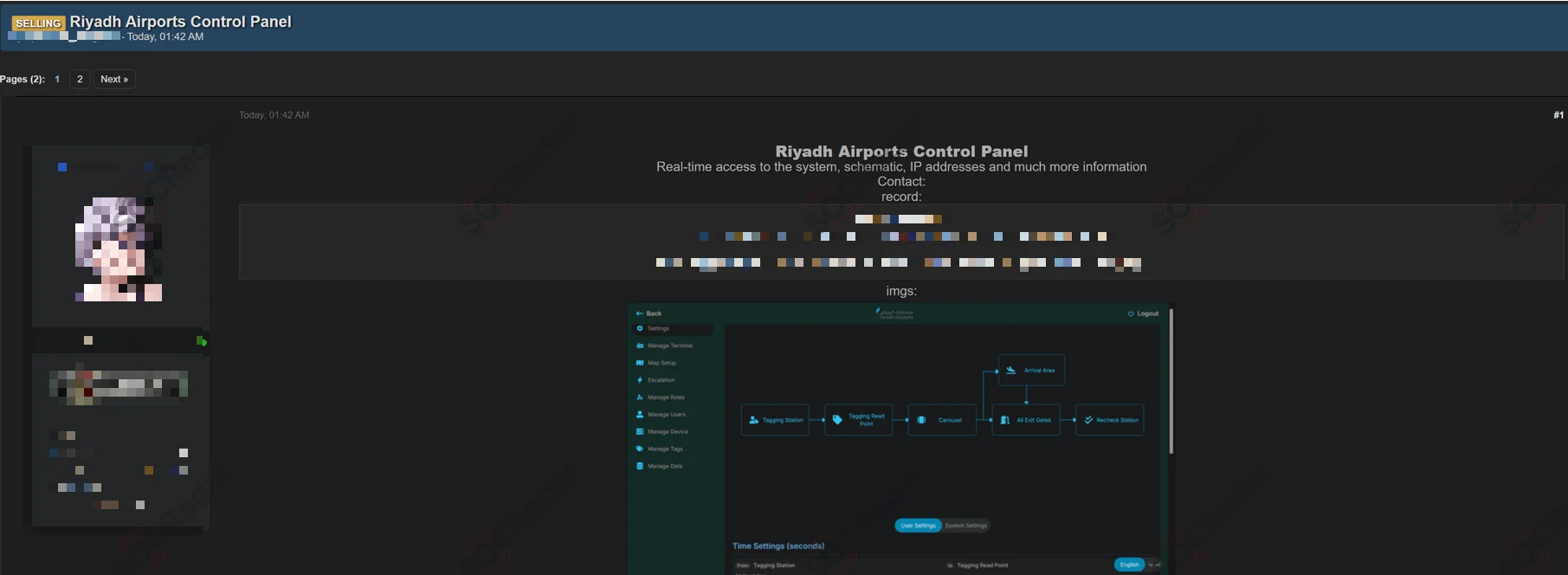Image resolution: width=1568 pixels, height=575 pixels.
Task: Open Manage Roles in the sidebar
Action: click(666, 397)
